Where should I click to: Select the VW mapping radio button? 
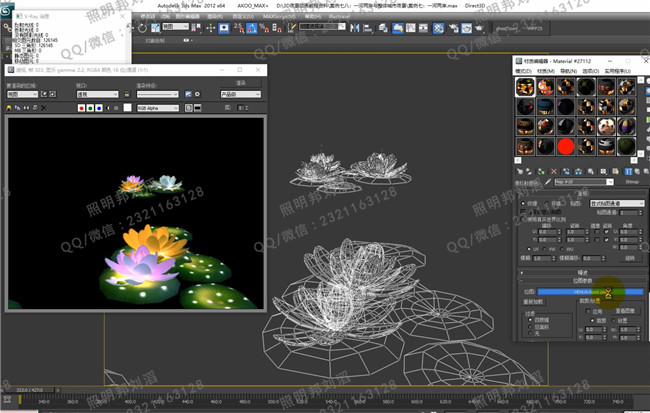click(544, 249)
